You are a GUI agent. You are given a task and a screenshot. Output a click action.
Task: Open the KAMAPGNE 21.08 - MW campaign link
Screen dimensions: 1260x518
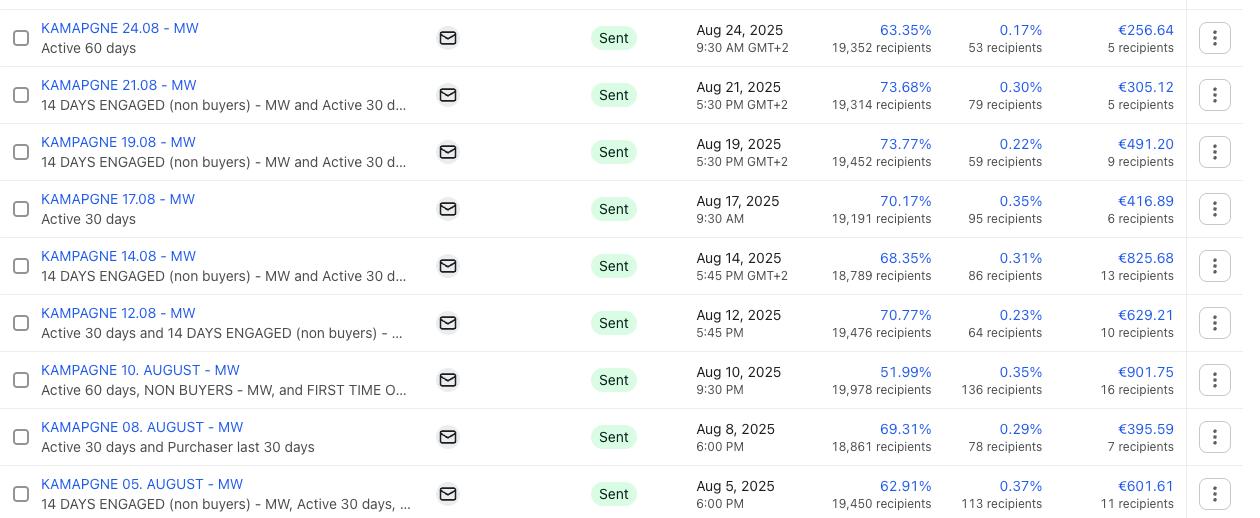pos(119,85)
